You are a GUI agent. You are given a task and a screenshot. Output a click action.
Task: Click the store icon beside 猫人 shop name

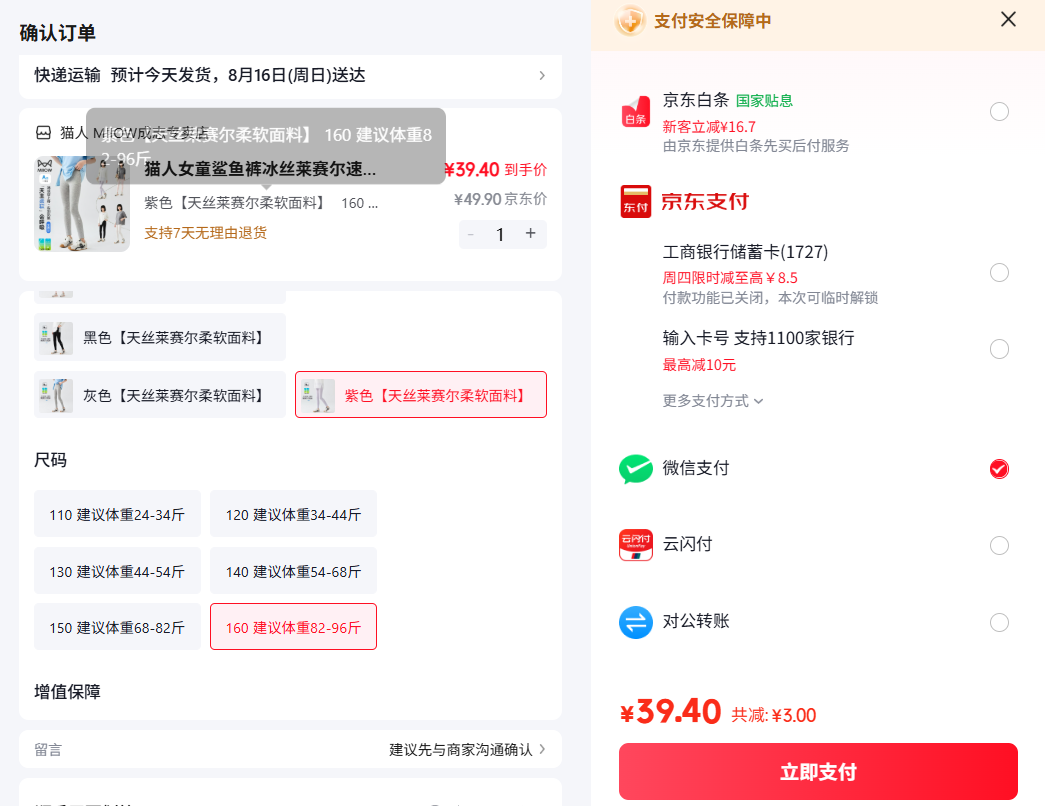coord(43,133)
